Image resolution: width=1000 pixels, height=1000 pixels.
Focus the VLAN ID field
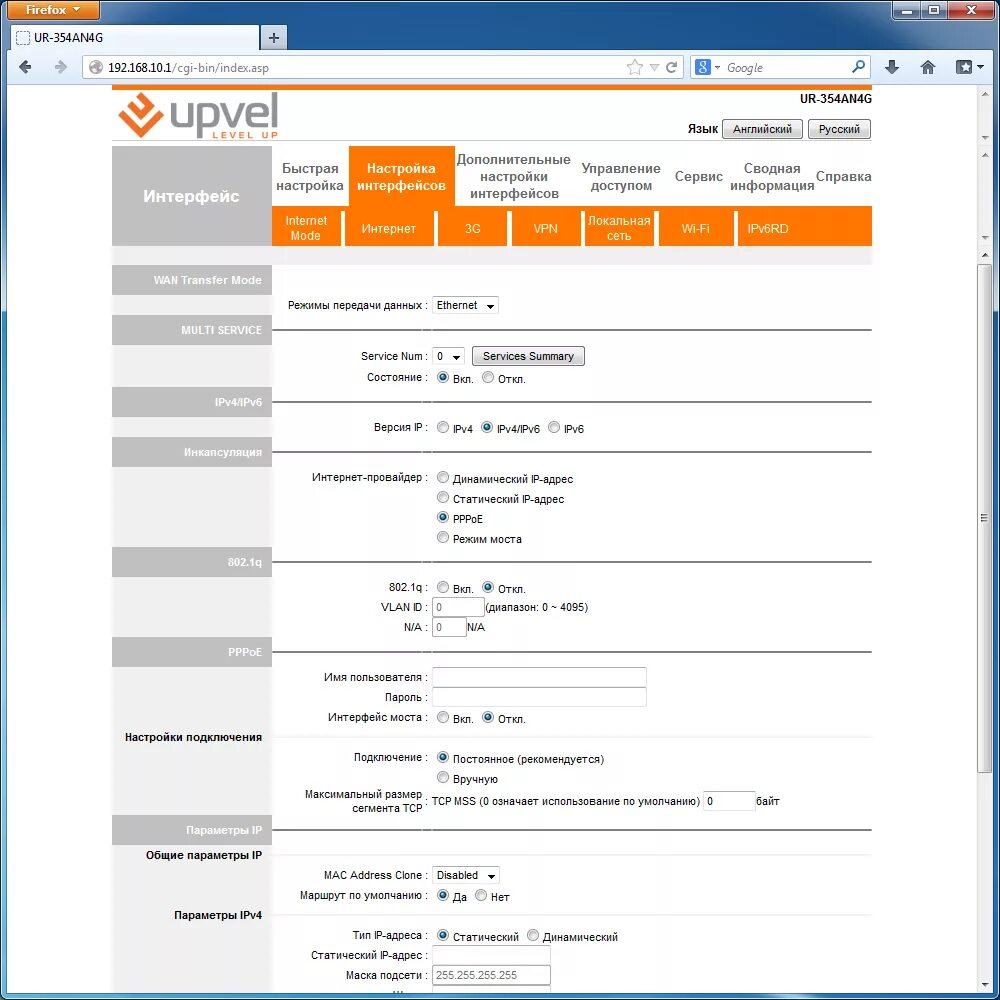pos(458,607)
